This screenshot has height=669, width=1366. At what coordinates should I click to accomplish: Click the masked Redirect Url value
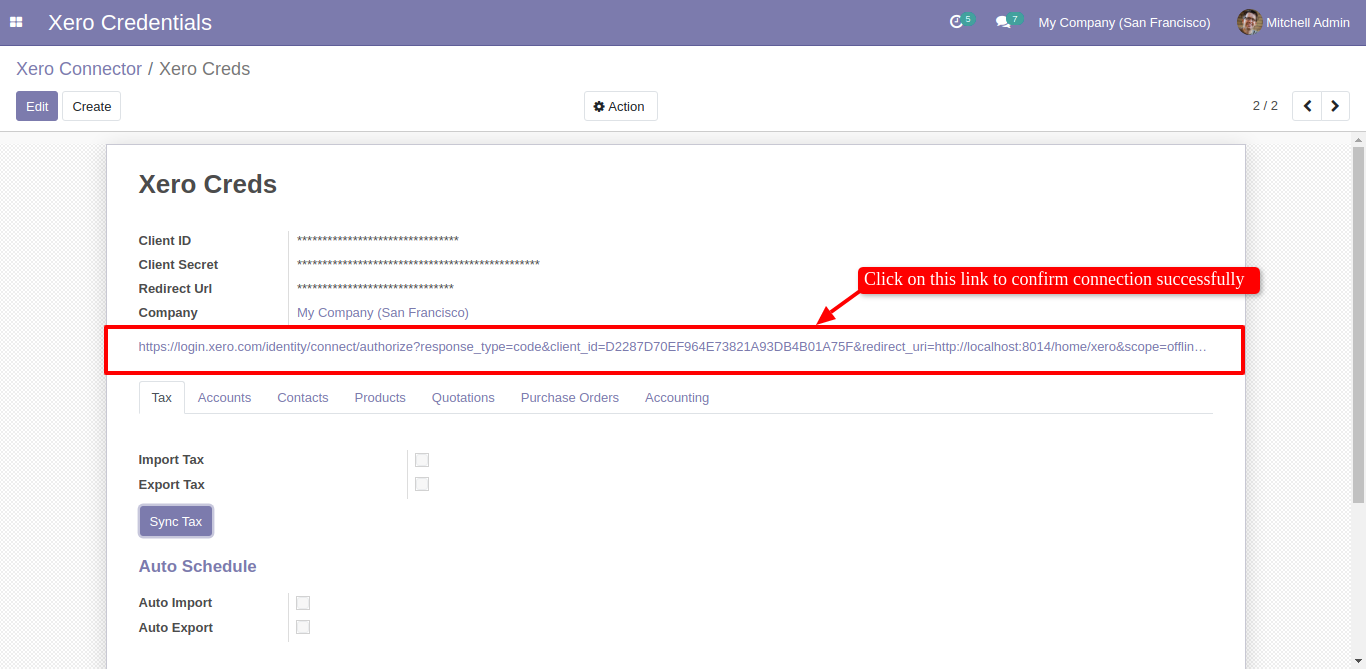click(375, 289)
